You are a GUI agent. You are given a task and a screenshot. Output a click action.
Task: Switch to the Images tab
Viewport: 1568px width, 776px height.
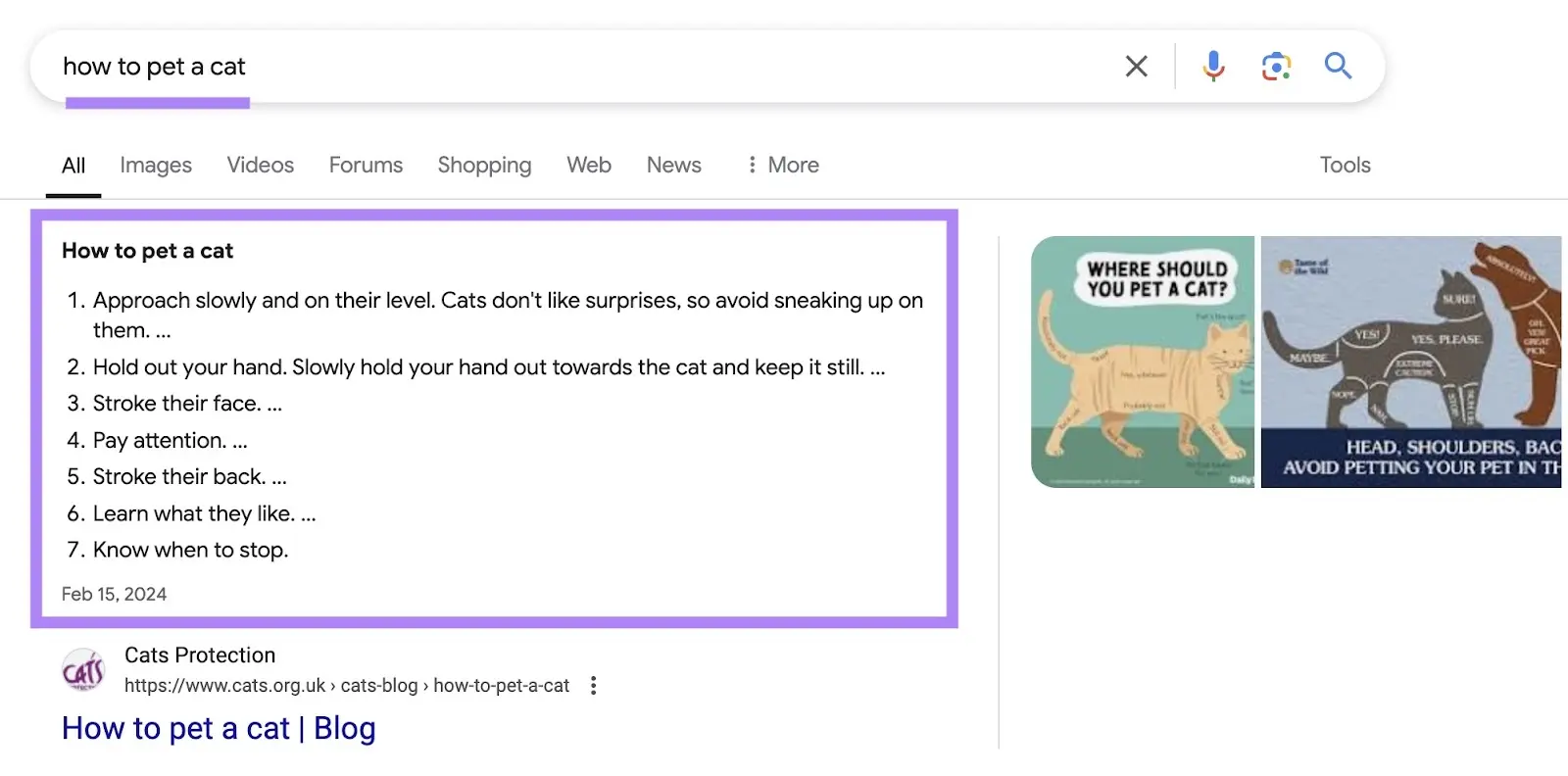pyautogui.click(x=156, y=165)
